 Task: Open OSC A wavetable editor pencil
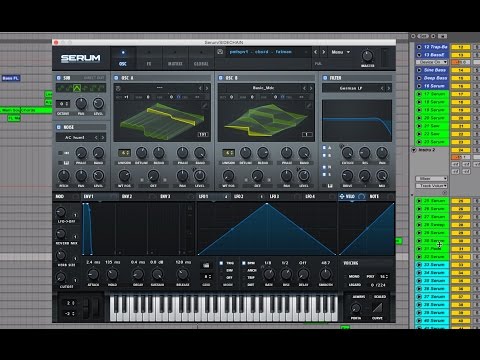pyautogui.click(x=204, y=106)
